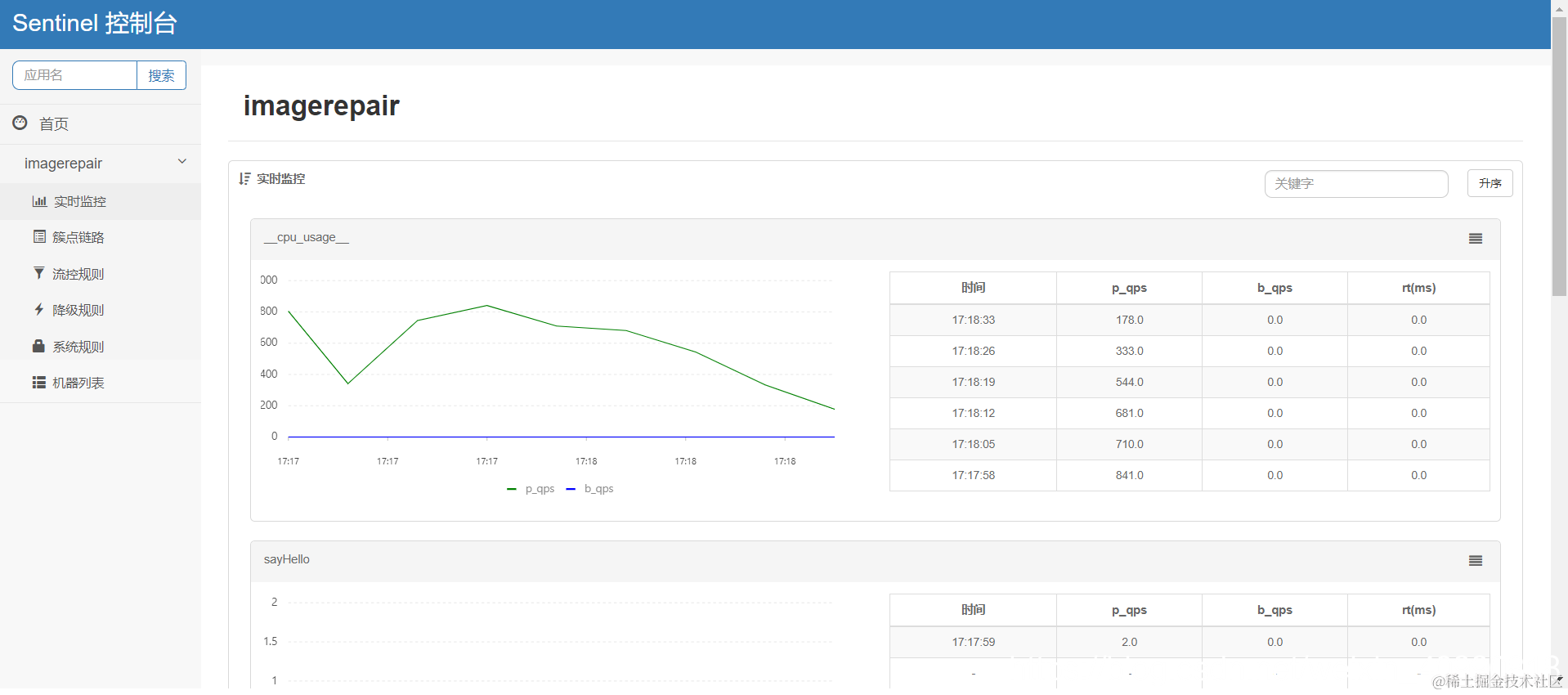This screenshot has width=1568, height=695.
Task: Click the 841.0 p_qps cell
Action: pos(1129,475)
